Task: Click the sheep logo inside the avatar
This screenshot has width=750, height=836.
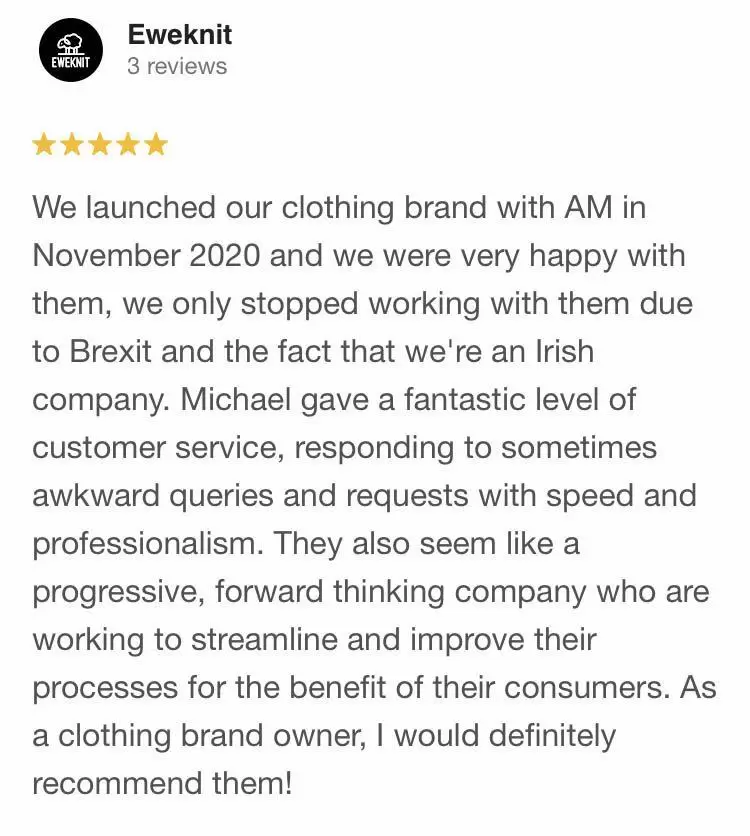Action: click(70, 44)
